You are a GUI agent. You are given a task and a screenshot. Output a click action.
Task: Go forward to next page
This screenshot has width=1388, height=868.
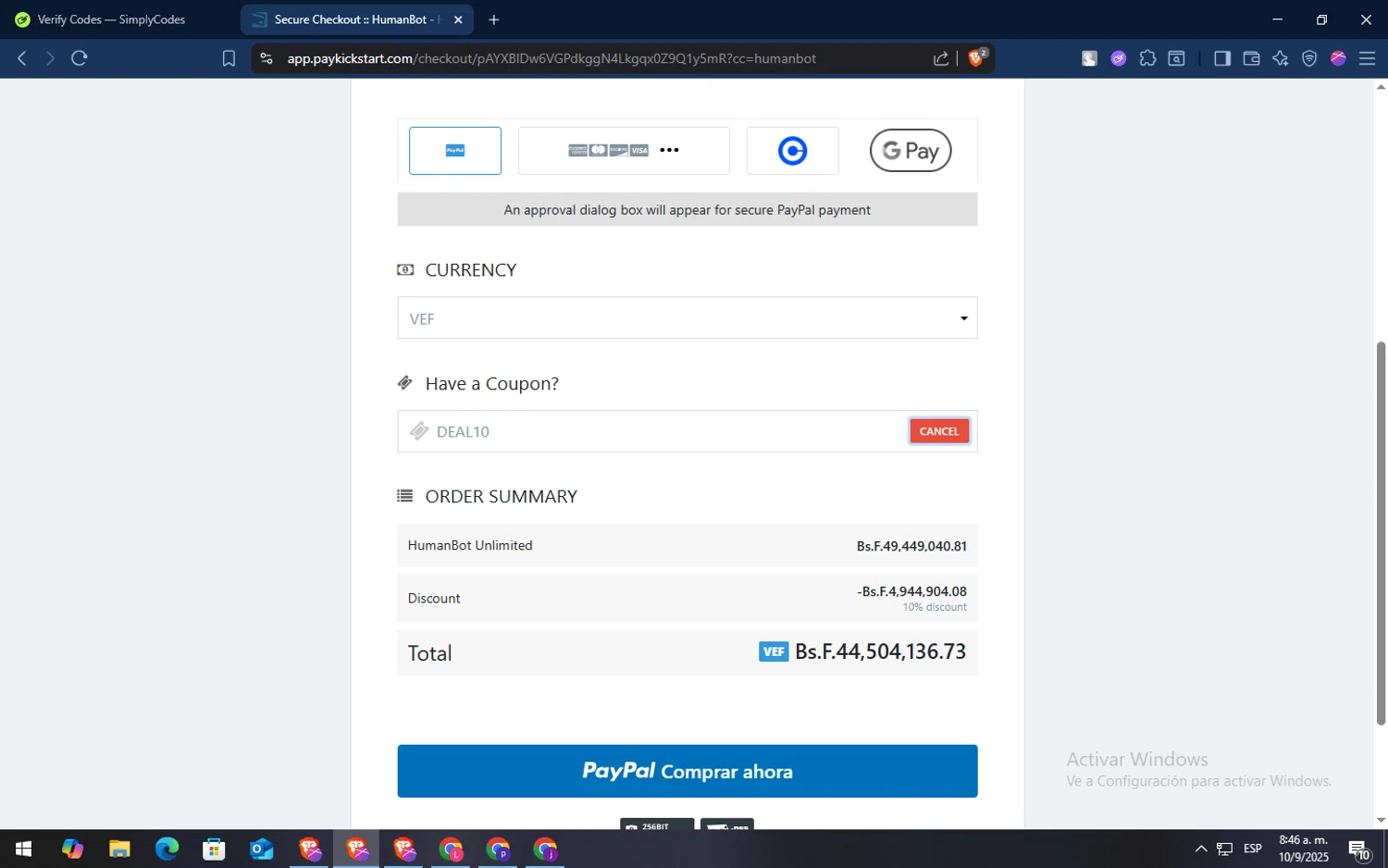pos(50,58)
